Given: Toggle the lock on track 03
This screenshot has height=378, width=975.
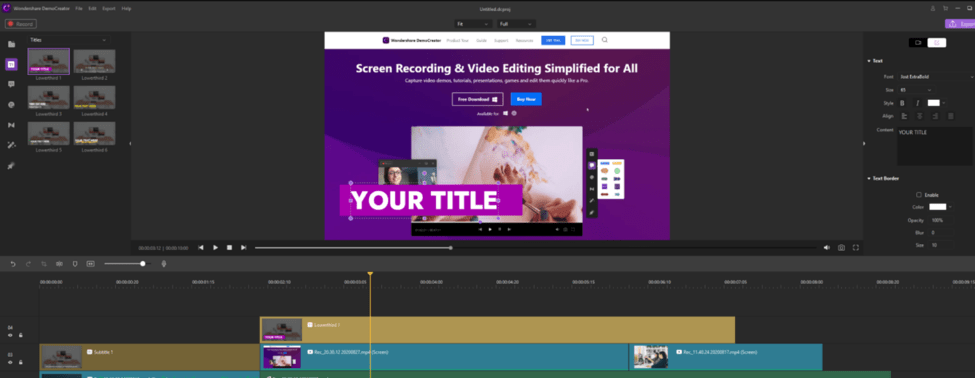Looking at the screenshot, I should pos(20,362).
